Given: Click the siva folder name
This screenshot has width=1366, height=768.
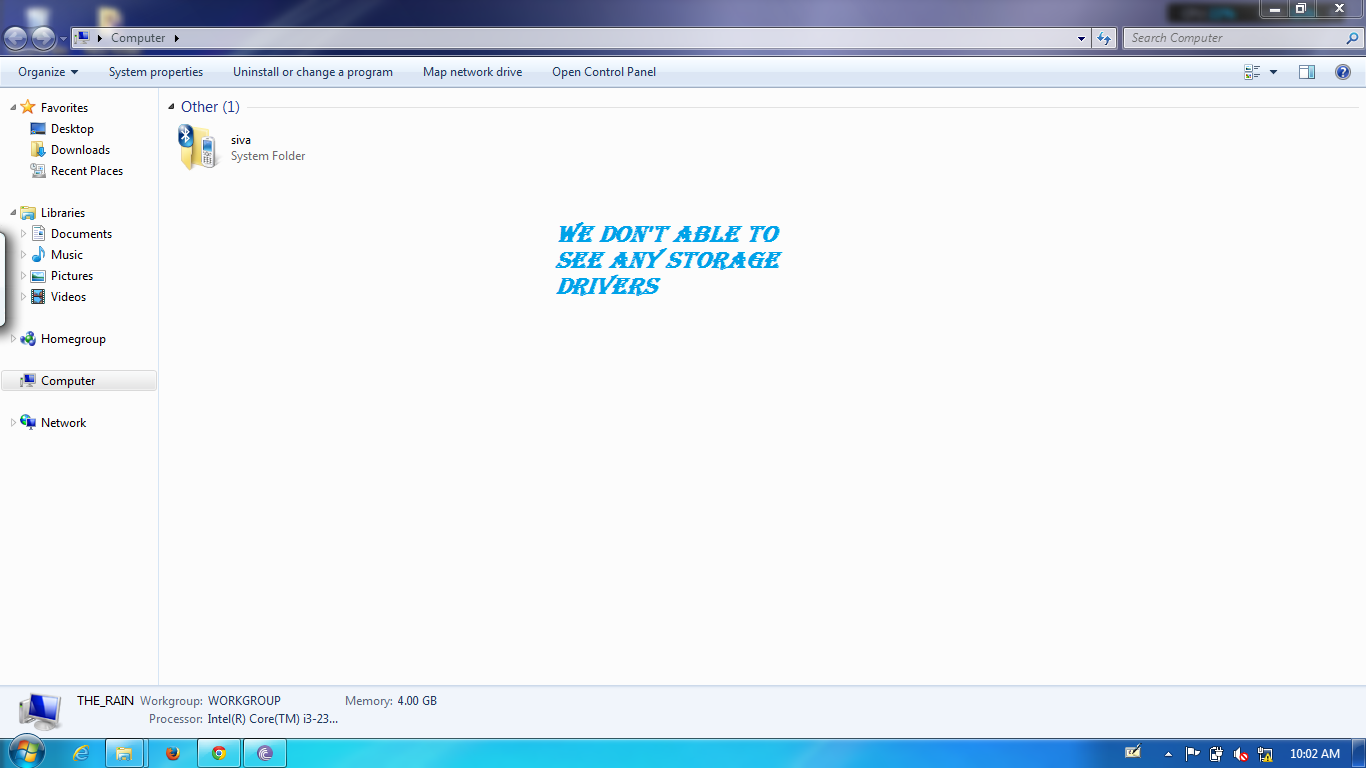Looking at the screenshot, I should point(241,140).
